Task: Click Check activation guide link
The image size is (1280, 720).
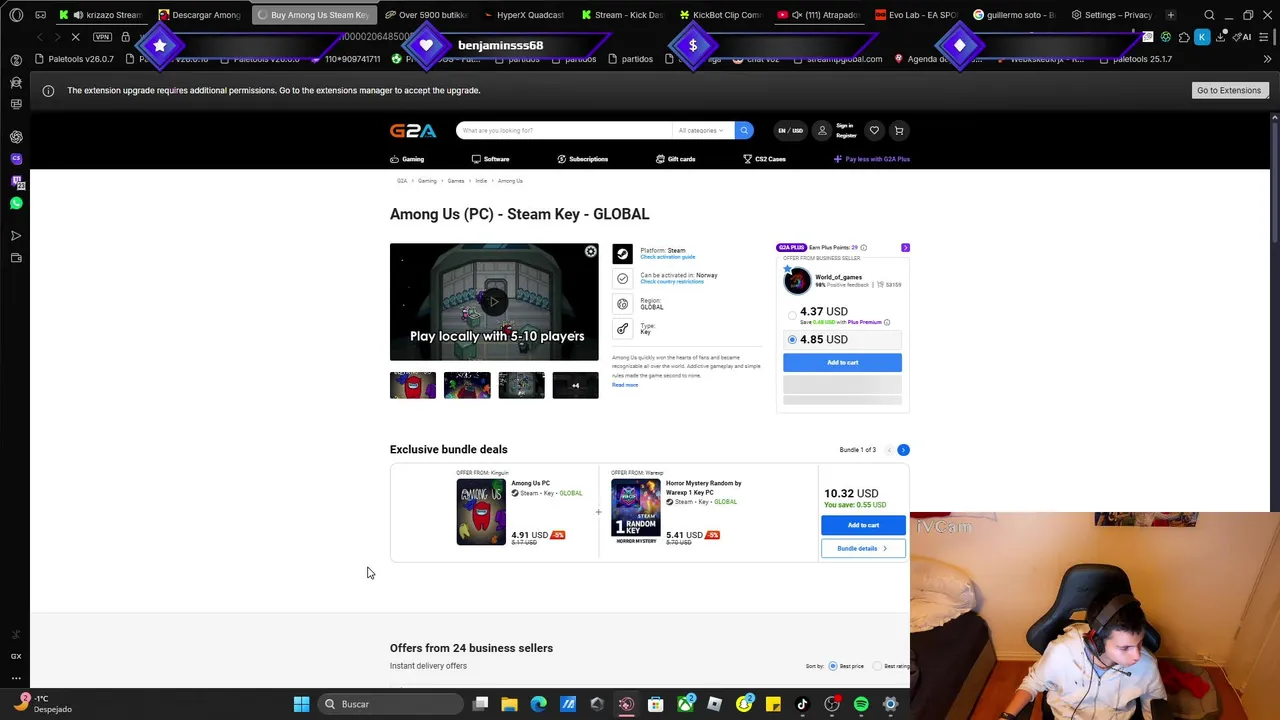Action: point(667,257)
